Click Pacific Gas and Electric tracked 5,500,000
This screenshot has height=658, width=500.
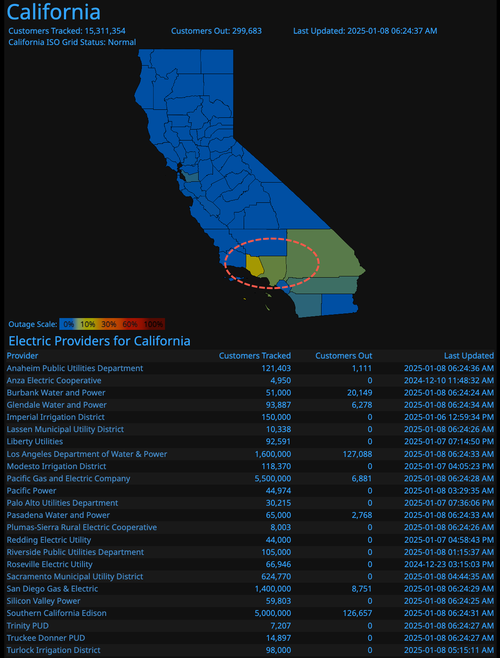click(273, 478)
